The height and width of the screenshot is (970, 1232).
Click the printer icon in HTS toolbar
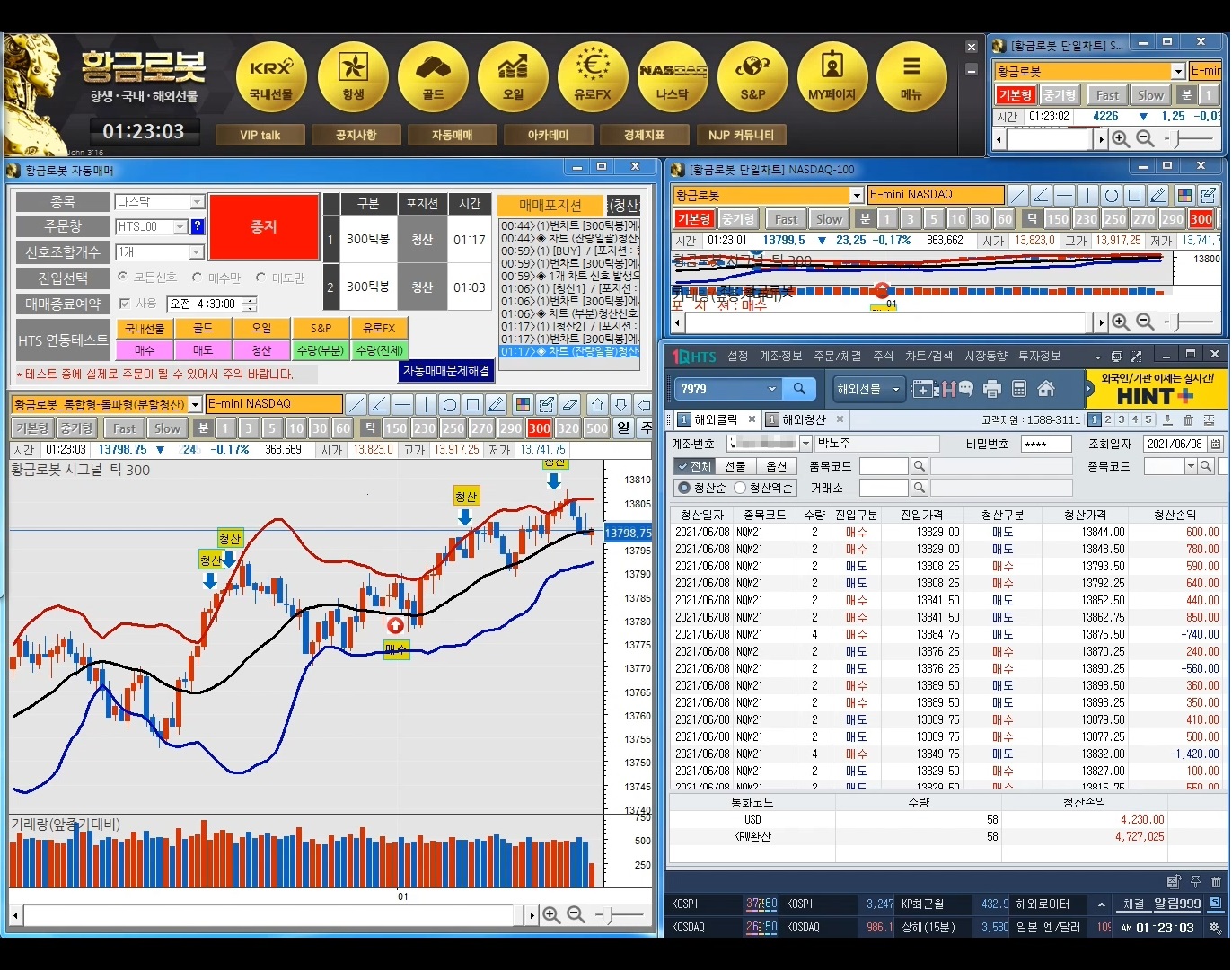coord(992,389)
